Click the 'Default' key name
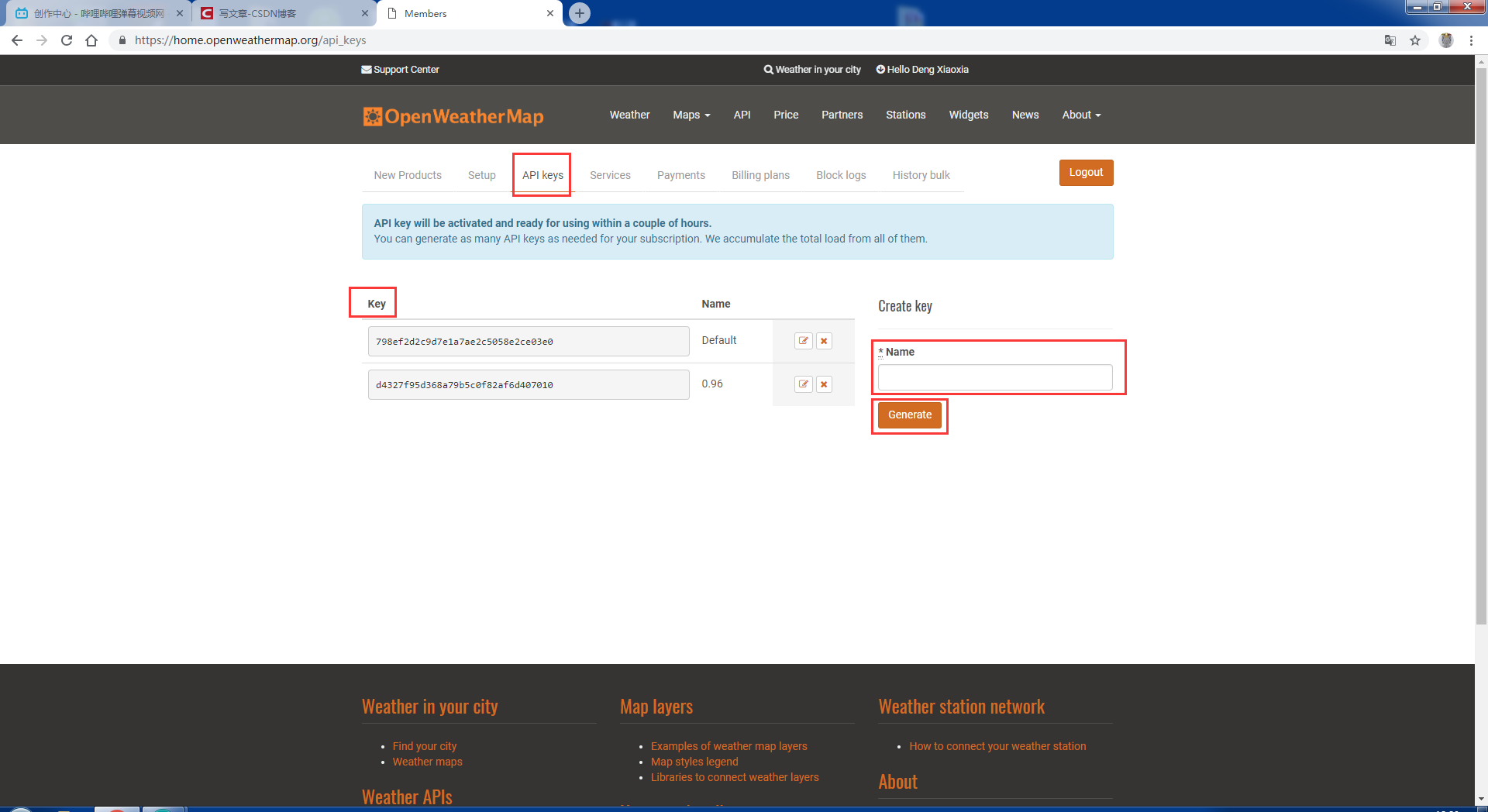 pyautogui.click(x=718, y=340)
